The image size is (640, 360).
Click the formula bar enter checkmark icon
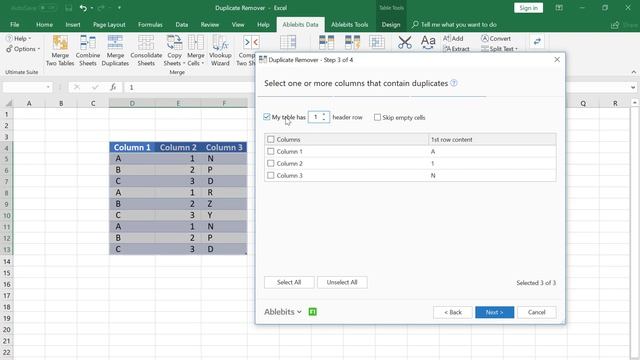(95, 87)
